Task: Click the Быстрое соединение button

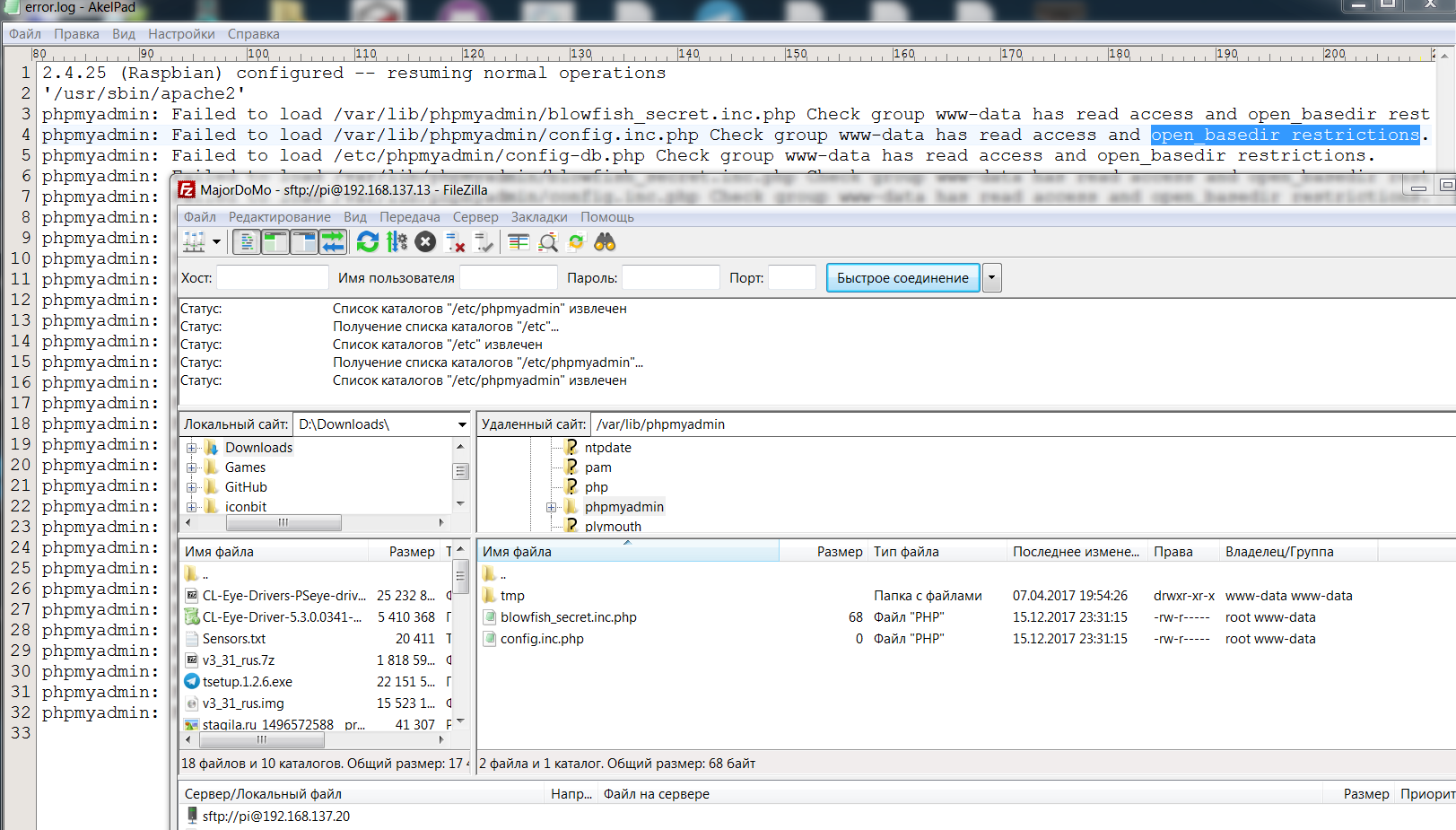Action: 902,278
